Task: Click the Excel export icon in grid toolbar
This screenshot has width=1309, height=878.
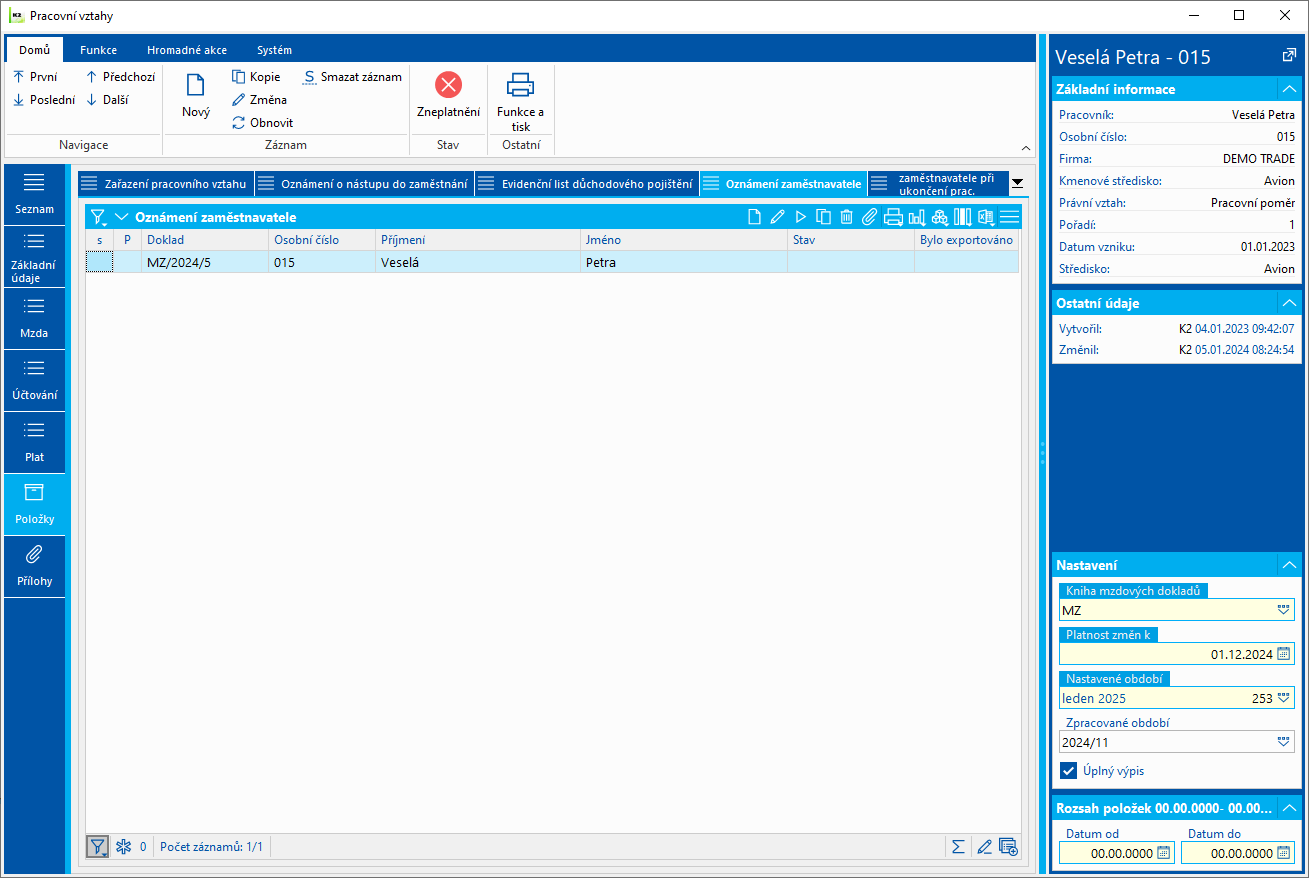Action: click(x=986, y=217)
